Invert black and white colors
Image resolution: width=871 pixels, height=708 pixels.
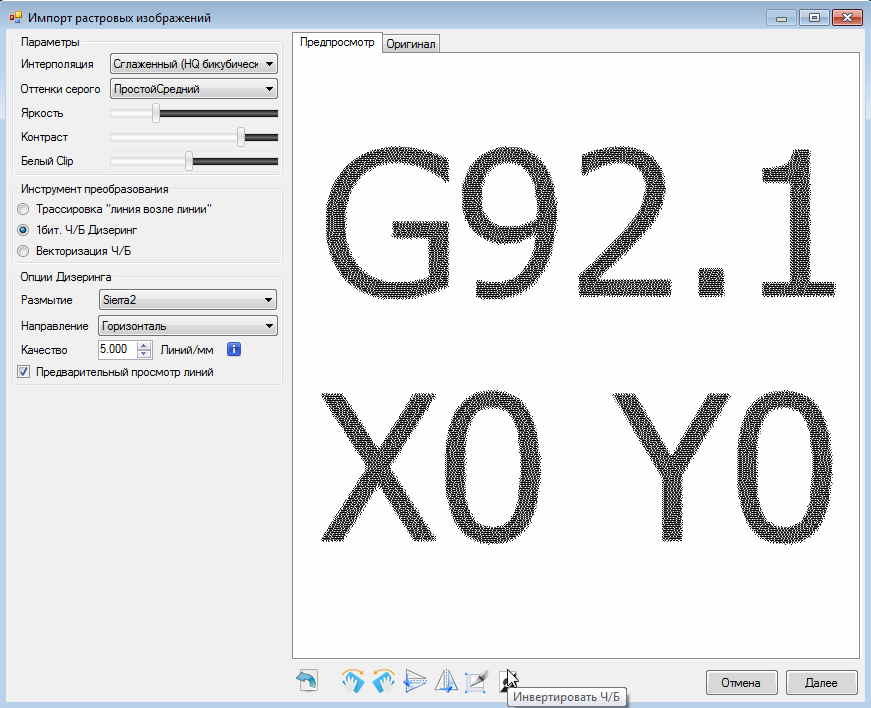tap(507, 681)
